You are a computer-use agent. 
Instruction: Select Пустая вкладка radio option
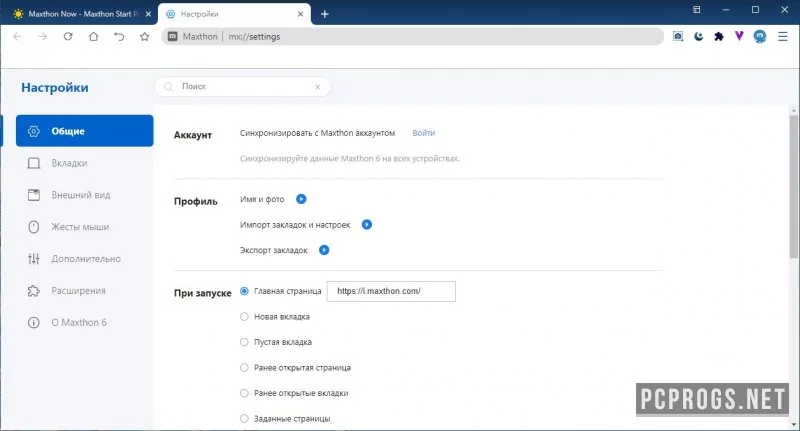click(244, 342)
